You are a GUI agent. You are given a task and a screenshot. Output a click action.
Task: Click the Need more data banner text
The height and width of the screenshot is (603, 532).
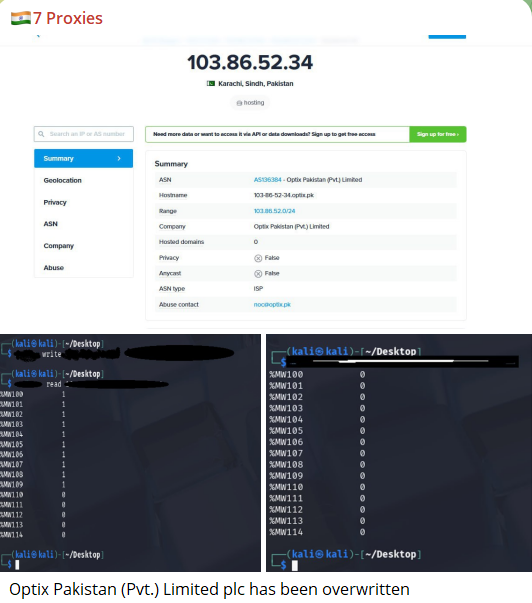[x=264, y=134]
